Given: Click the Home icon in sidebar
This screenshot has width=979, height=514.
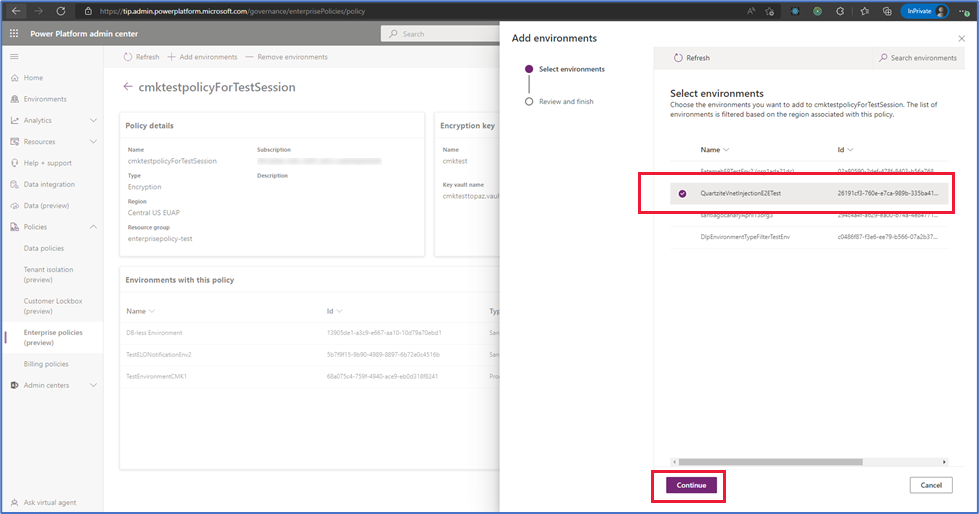Looking at the screenshot, I should coord(15,77).
